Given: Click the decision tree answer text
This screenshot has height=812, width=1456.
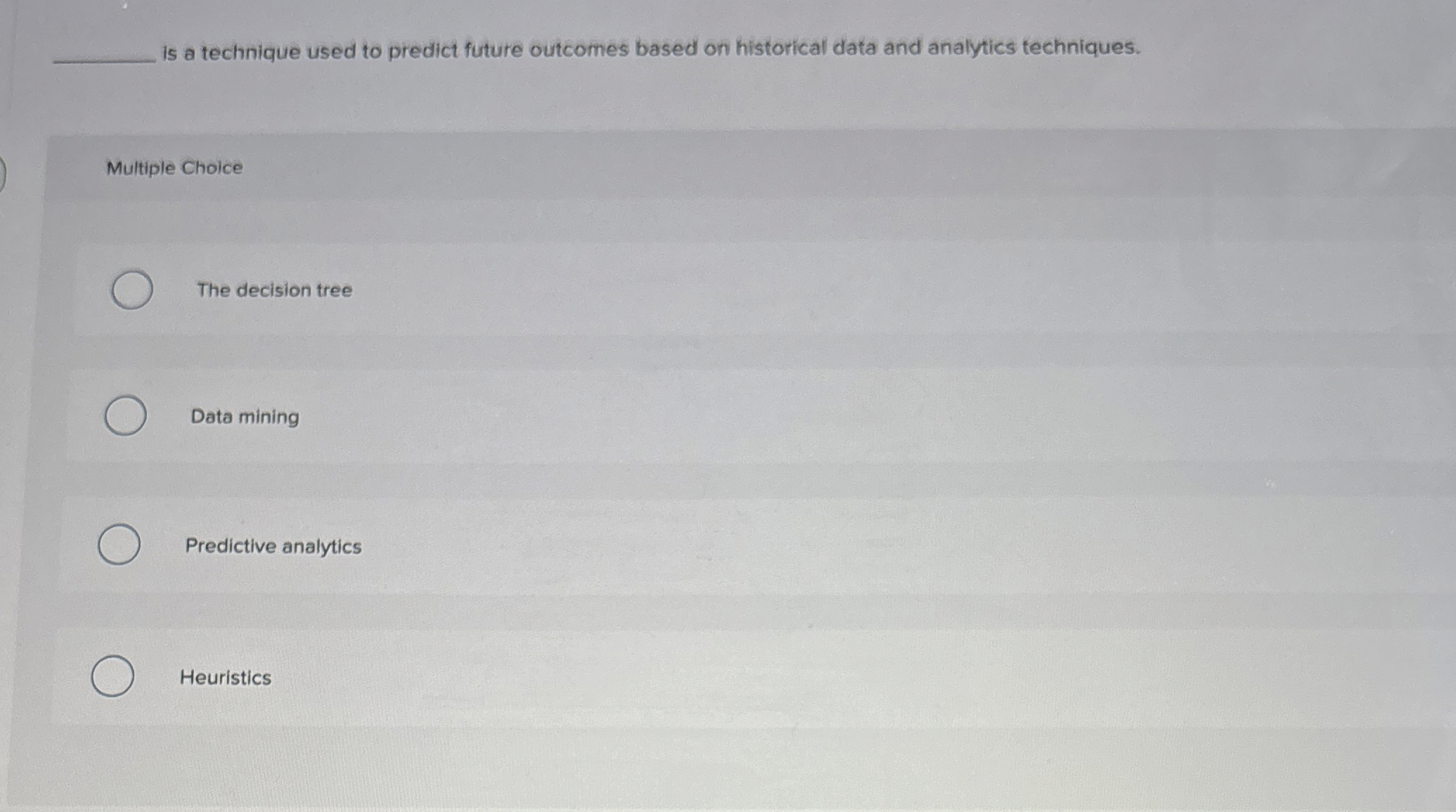Looking at the screenshot, I should [274, 290].
